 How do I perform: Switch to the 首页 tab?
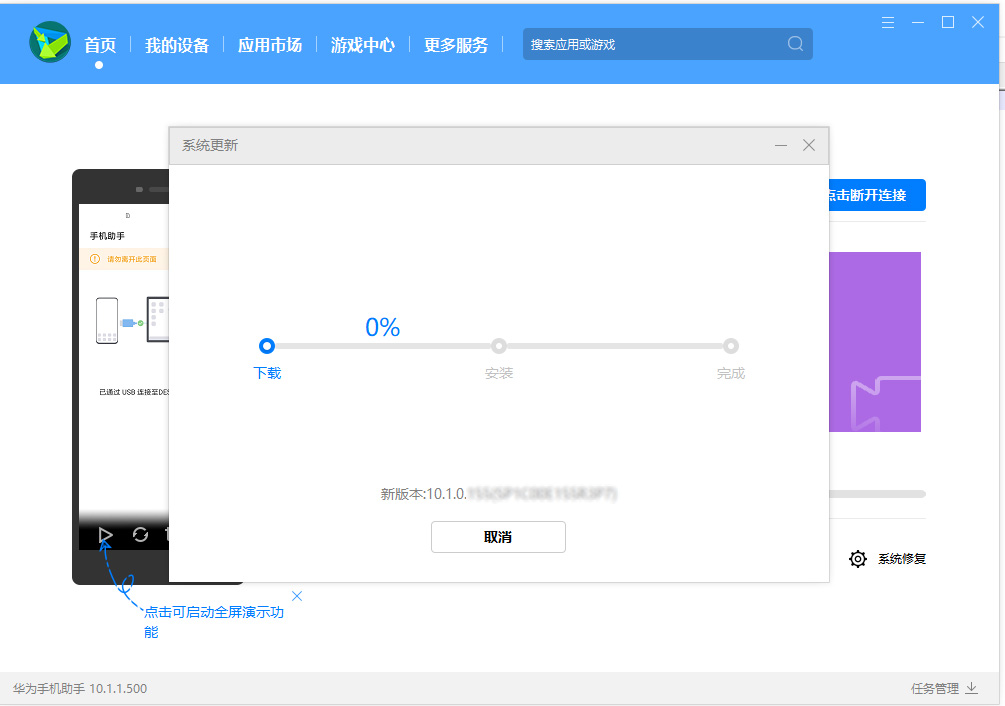point(100,45)
